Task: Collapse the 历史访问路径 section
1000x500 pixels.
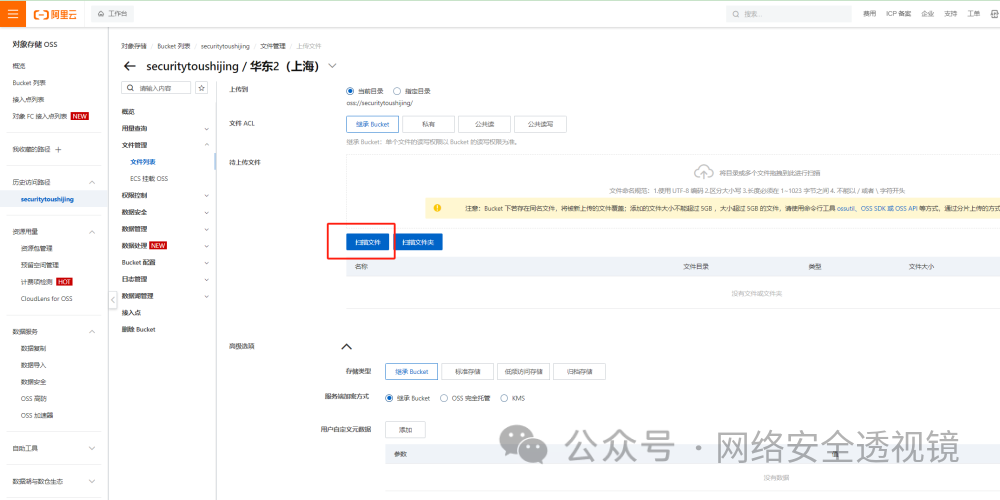Action: point(92,182)
